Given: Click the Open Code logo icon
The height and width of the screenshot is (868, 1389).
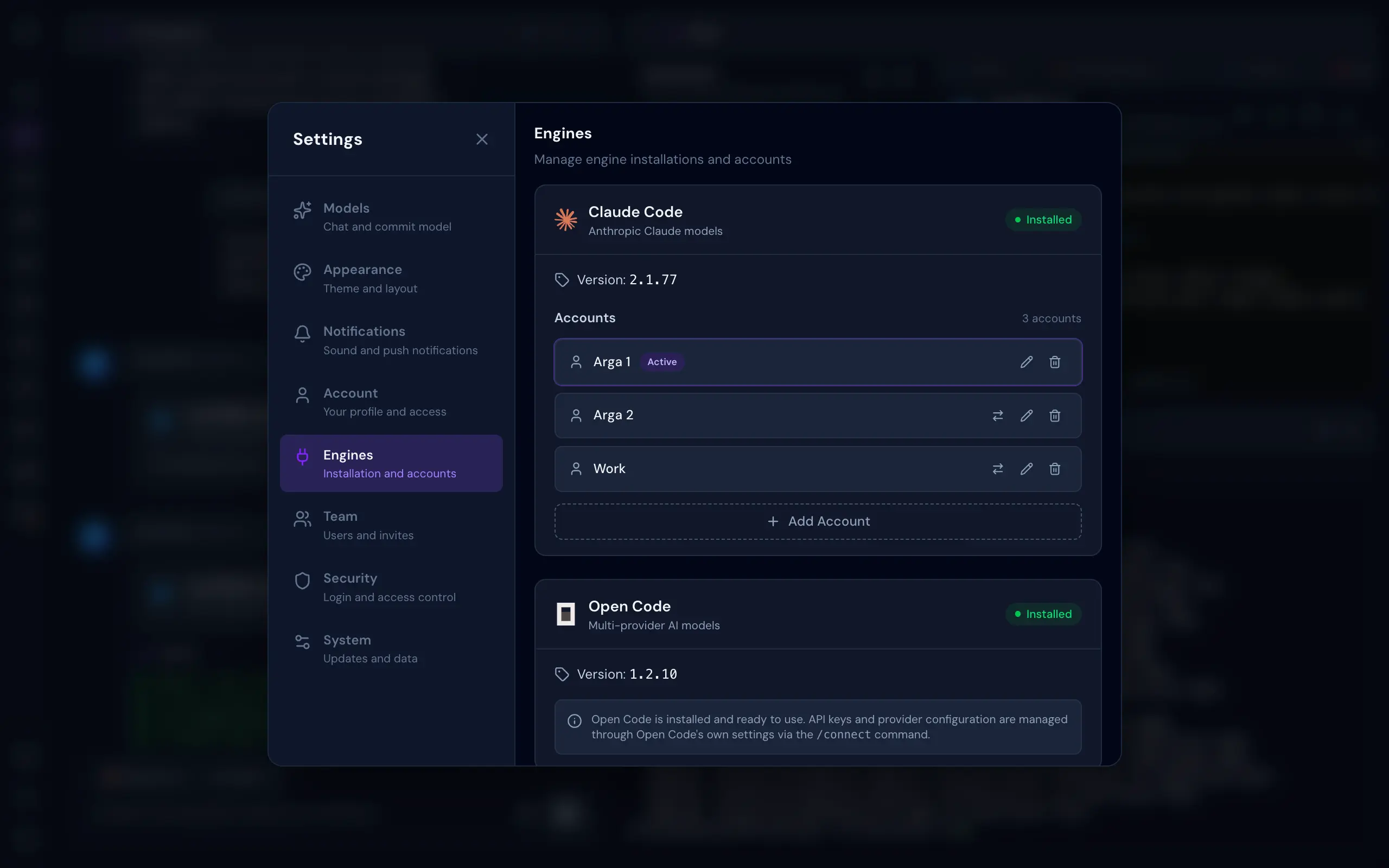Looking at the screenshot, I should [566, 614].
